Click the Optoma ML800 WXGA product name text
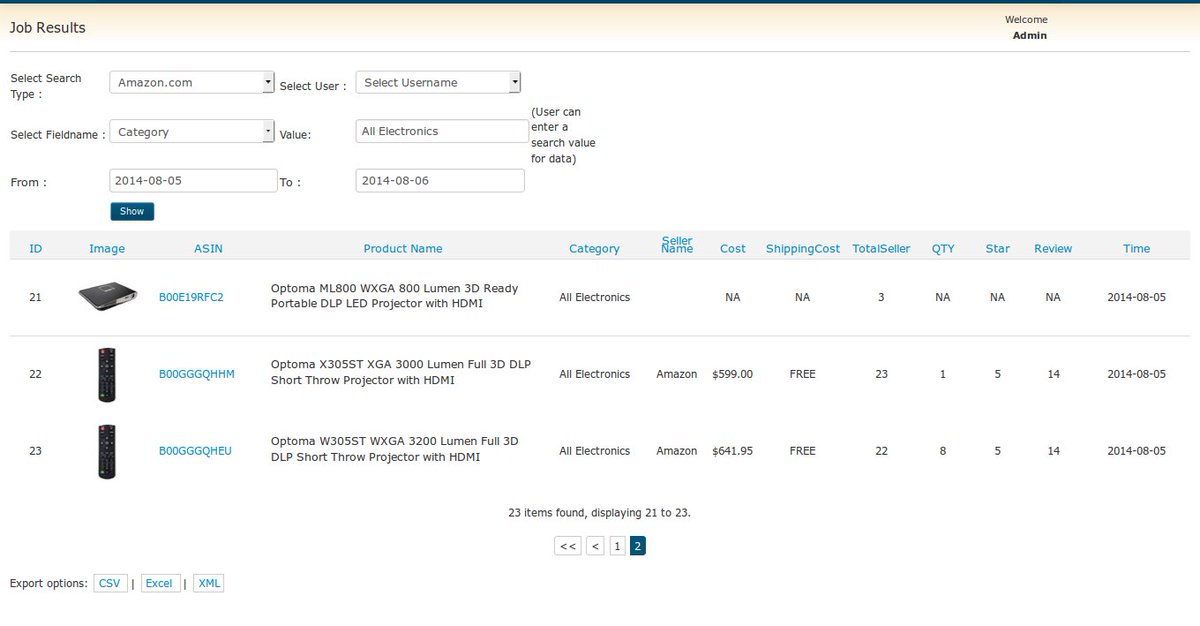 [395, 296]
